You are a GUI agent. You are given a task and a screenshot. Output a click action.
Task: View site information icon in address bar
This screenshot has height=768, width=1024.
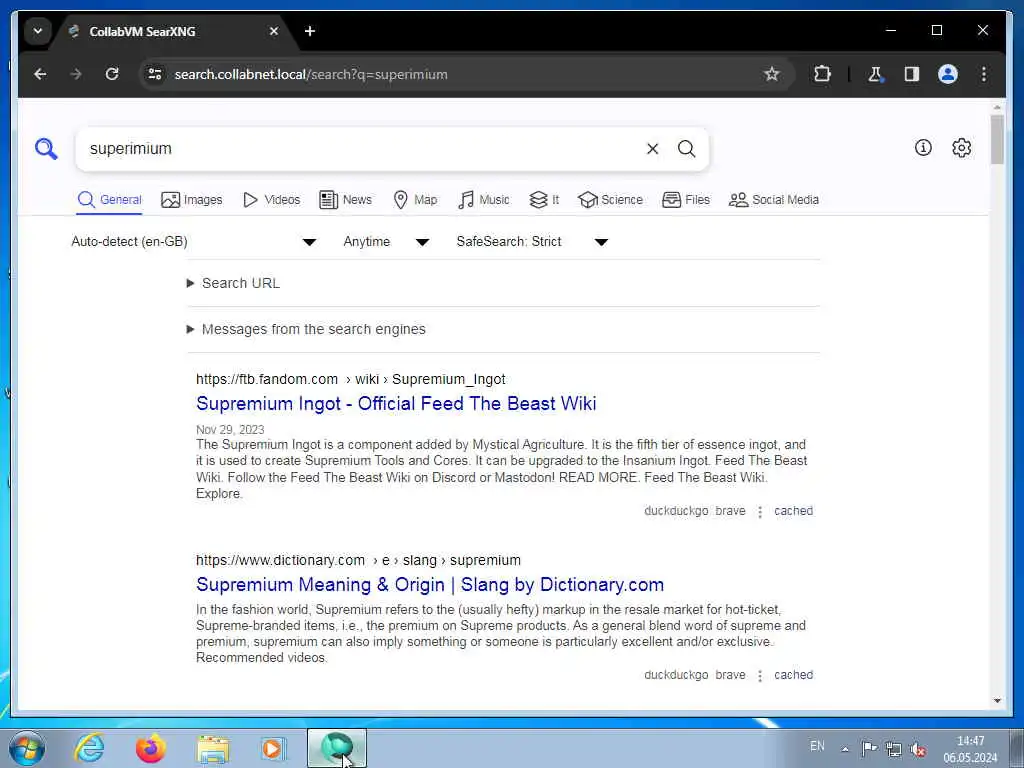(155, 74)
